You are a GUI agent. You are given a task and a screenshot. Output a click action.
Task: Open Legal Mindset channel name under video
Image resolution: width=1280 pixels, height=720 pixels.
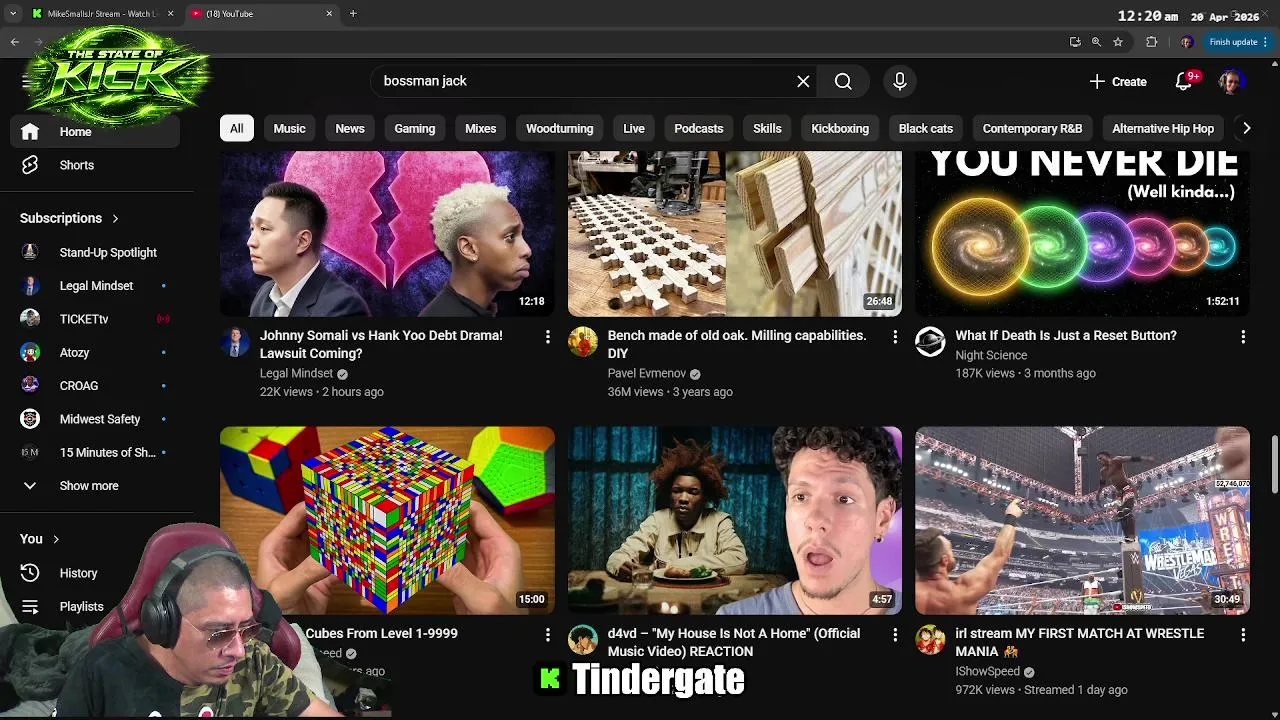coord(296,374)
